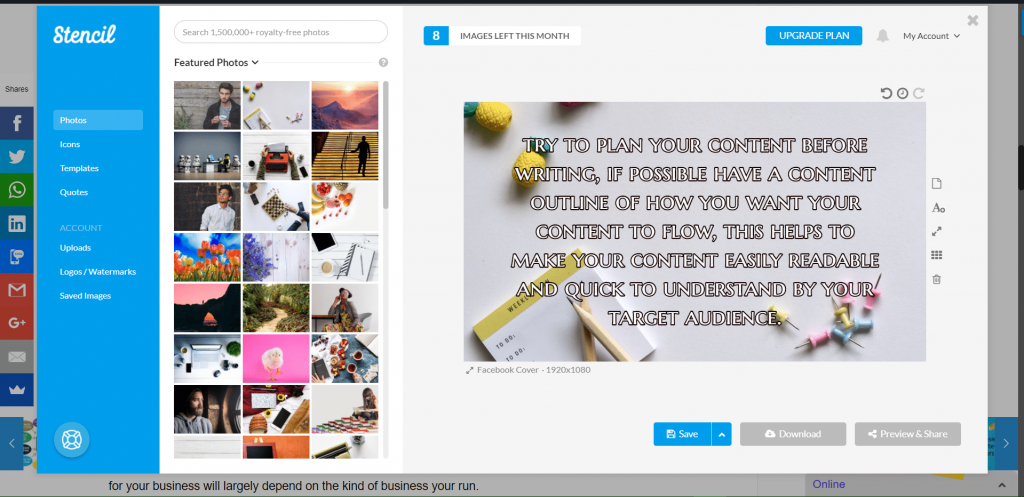
Task: Expand the Save options arrow
Action: (x=722, y=434)
